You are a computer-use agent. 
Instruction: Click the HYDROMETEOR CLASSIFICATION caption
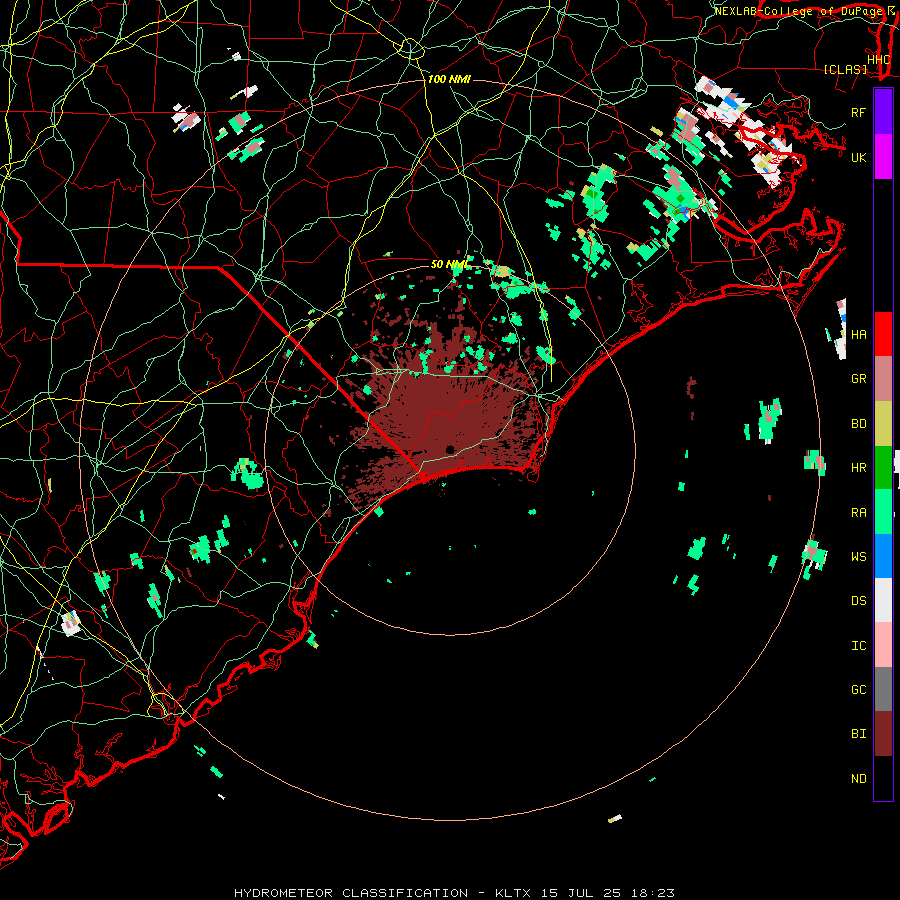click(x=351, y=893)
